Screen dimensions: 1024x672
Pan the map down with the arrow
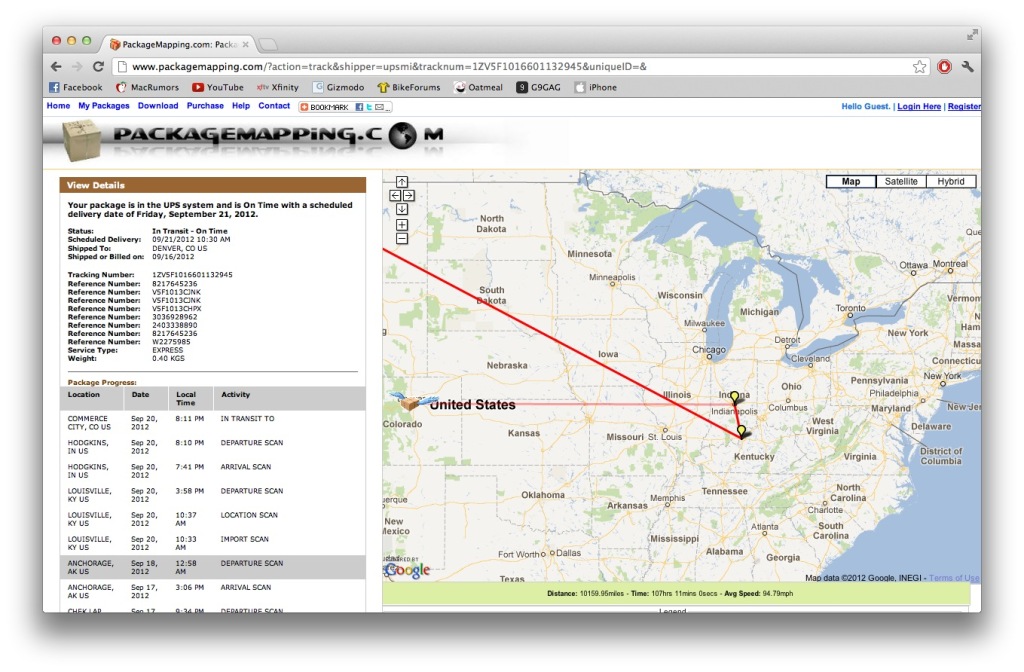point(402,209)
